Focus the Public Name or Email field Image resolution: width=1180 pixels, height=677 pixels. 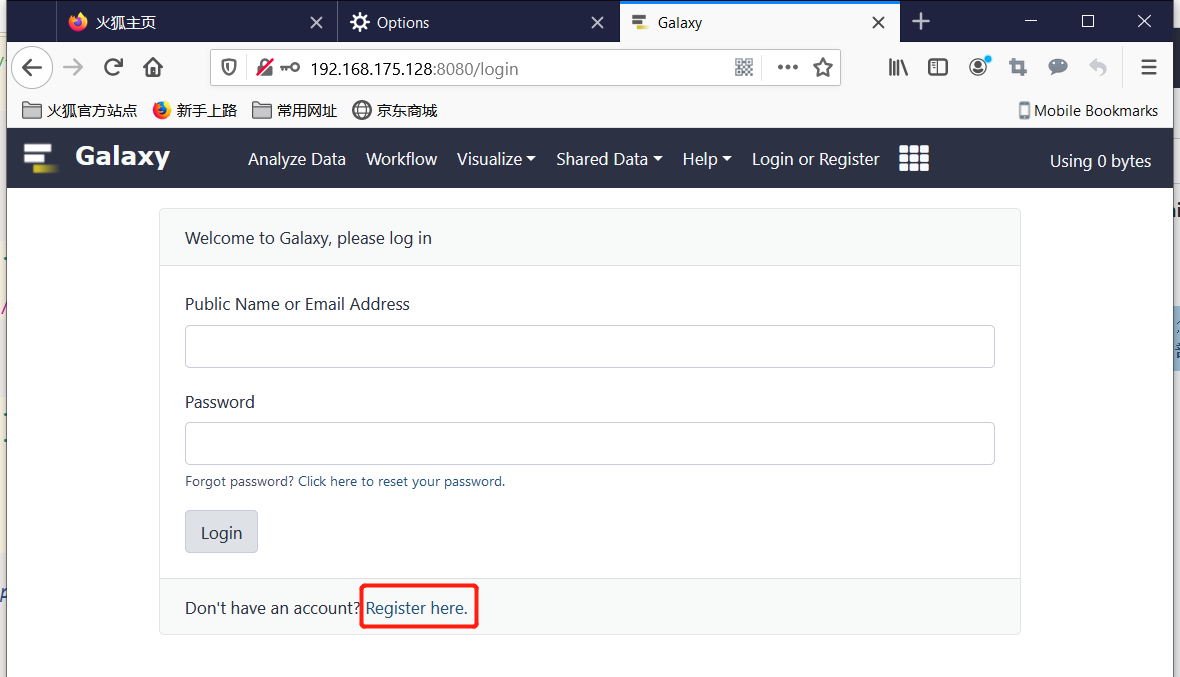point(589,346)
